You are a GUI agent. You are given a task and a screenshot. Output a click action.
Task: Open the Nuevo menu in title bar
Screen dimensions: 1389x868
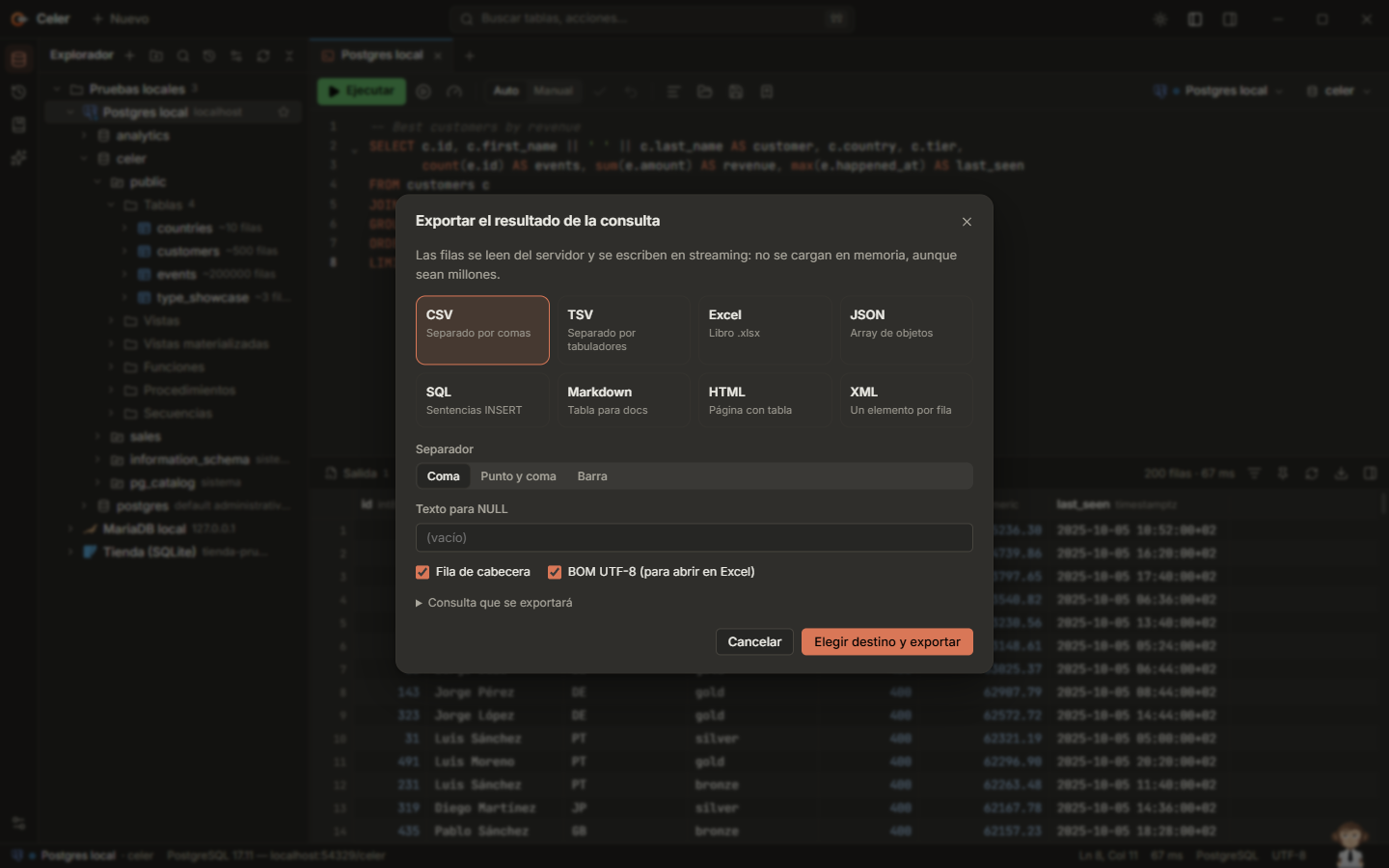coord(121,19)
